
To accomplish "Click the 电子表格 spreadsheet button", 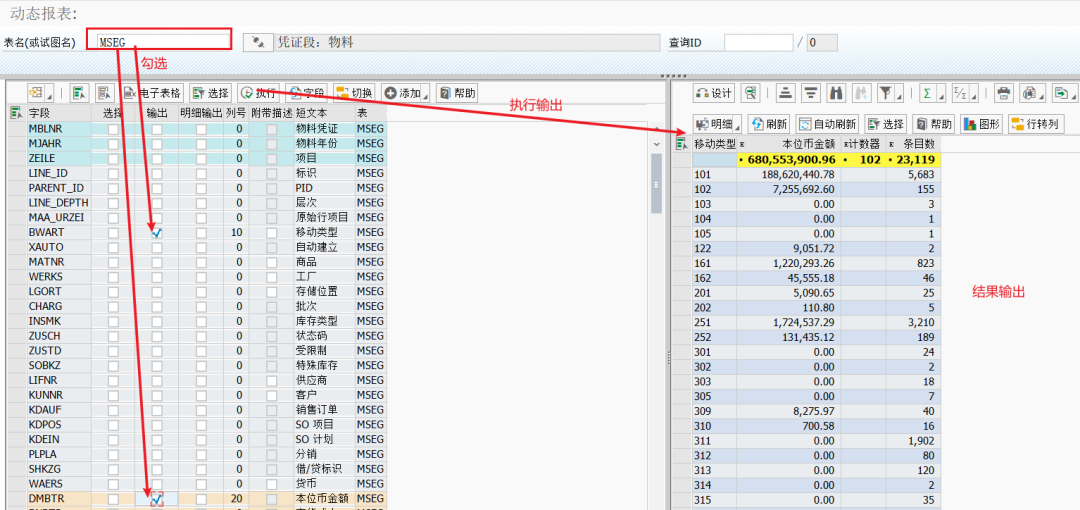I will click(x=152, y=93).
